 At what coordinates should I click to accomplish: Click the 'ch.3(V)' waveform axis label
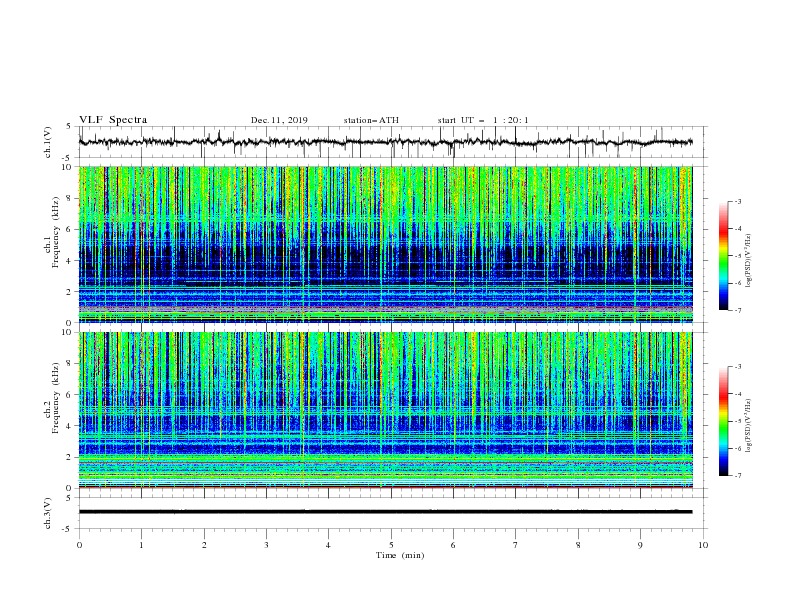48,513
